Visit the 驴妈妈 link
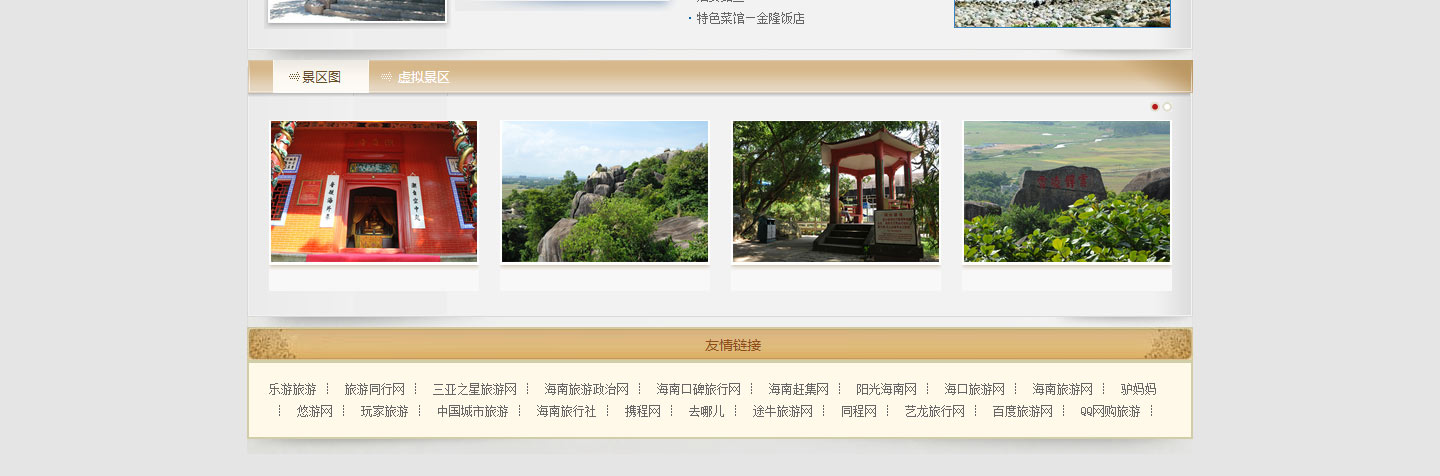Image resolution: width=1440 pixels, height=476 pixels. pyautogui.click(x=1138, y=389)
